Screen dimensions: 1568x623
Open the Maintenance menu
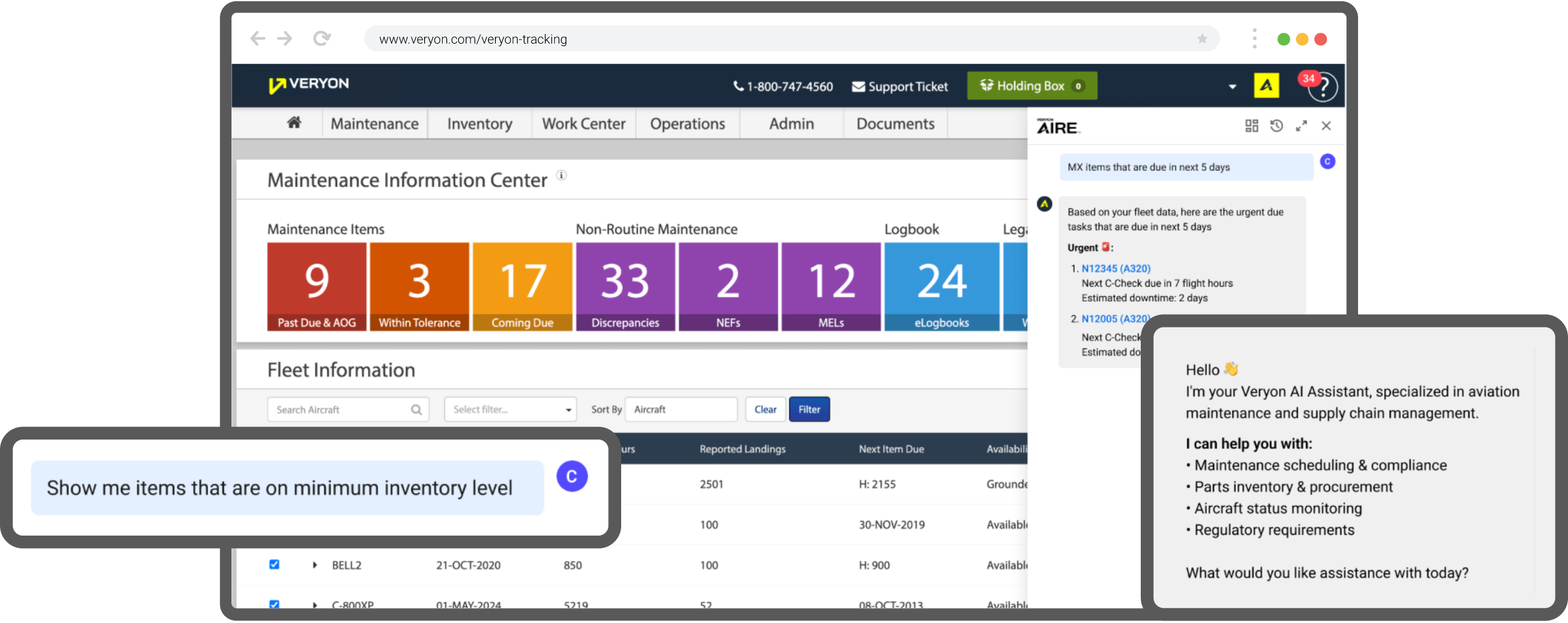(x=374, y=124)
